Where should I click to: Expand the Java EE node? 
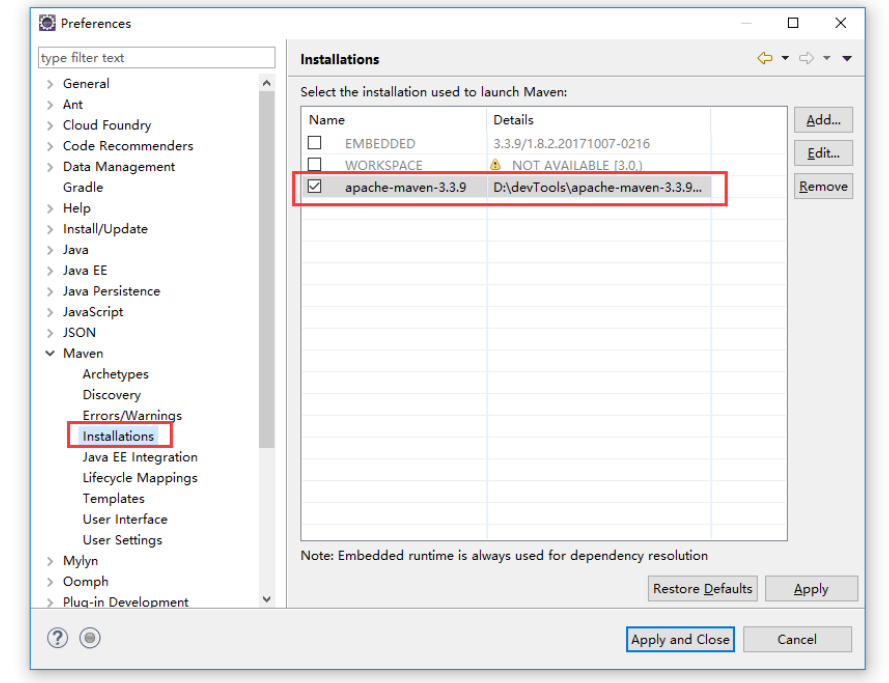coord(50,271)
